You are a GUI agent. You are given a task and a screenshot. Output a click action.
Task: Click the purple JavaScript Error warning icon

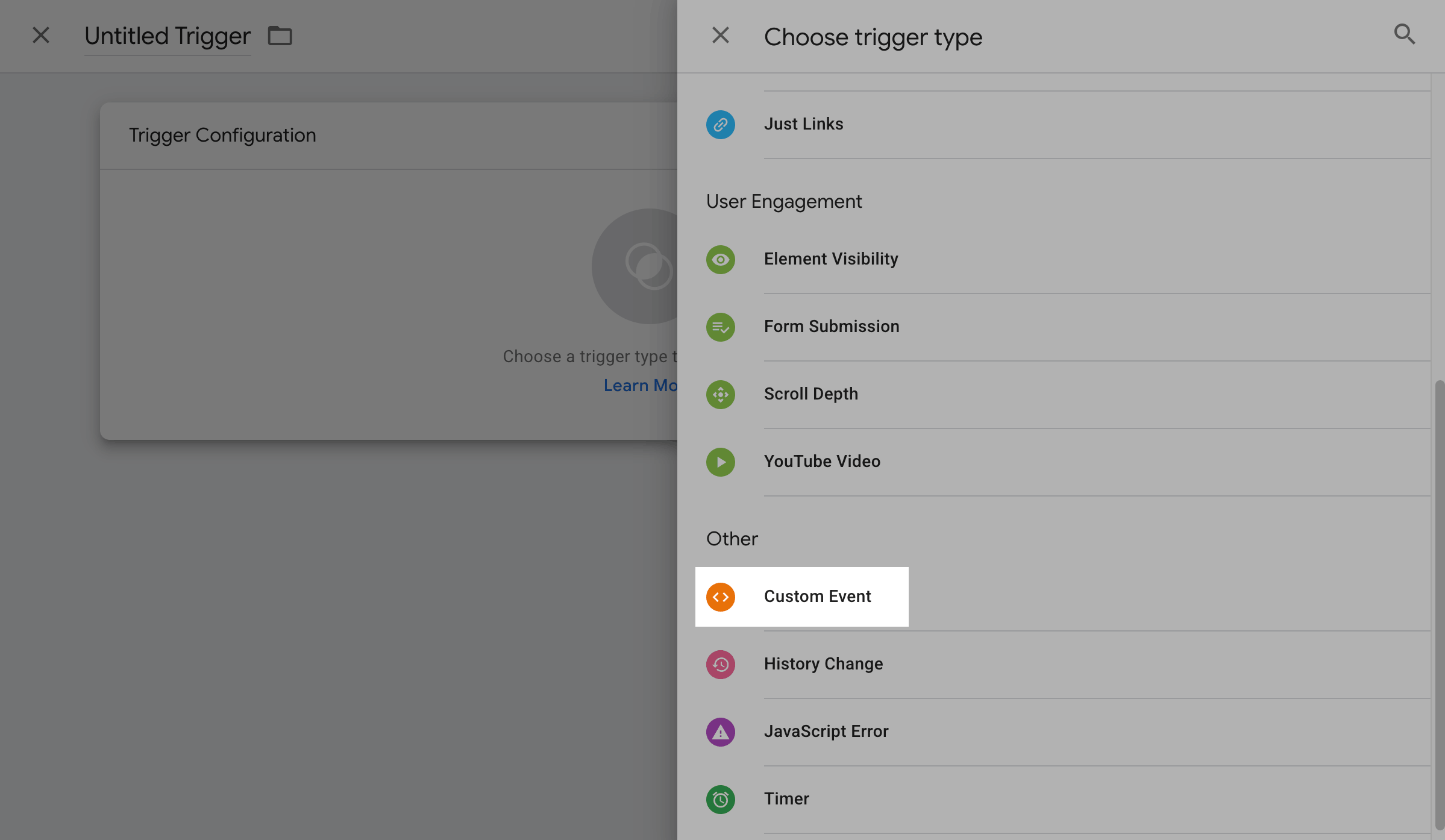(x=721, y=732)
